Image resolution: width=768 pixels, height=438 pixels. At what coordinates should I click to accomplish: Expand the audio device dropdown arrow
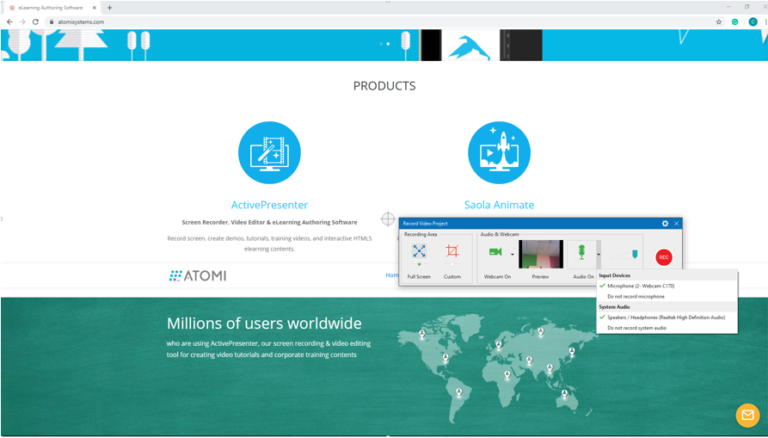599,254
